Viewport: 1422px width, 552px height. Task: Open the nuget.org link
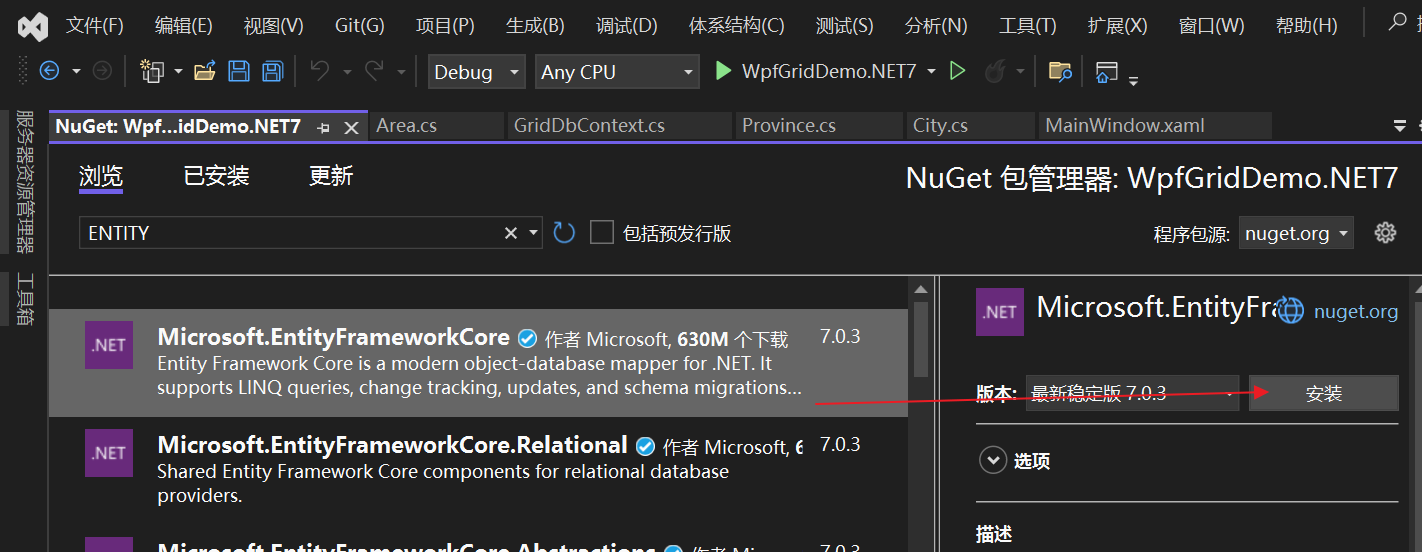click(1356, 311)
